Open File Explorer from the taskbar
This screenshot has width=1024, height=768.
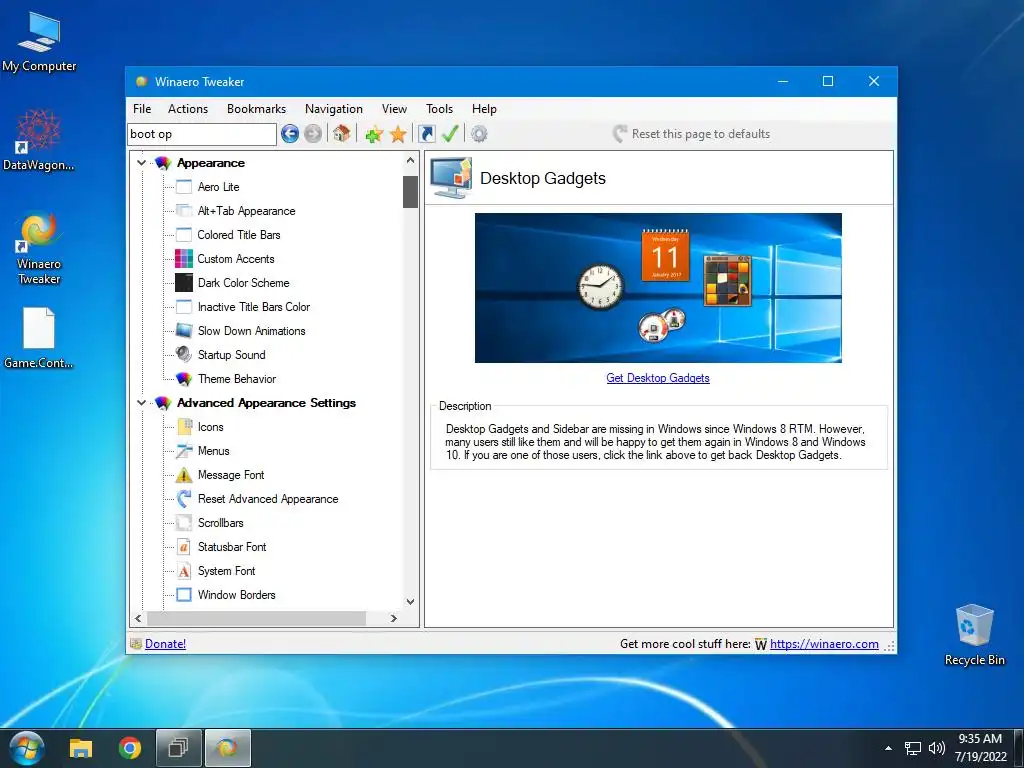(x=81, y=748)
